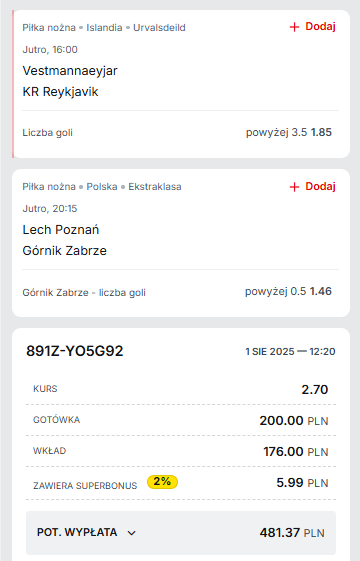Click the 2% superbonus badge
This screenshot has width=360, height=561.
coord(162,482)
